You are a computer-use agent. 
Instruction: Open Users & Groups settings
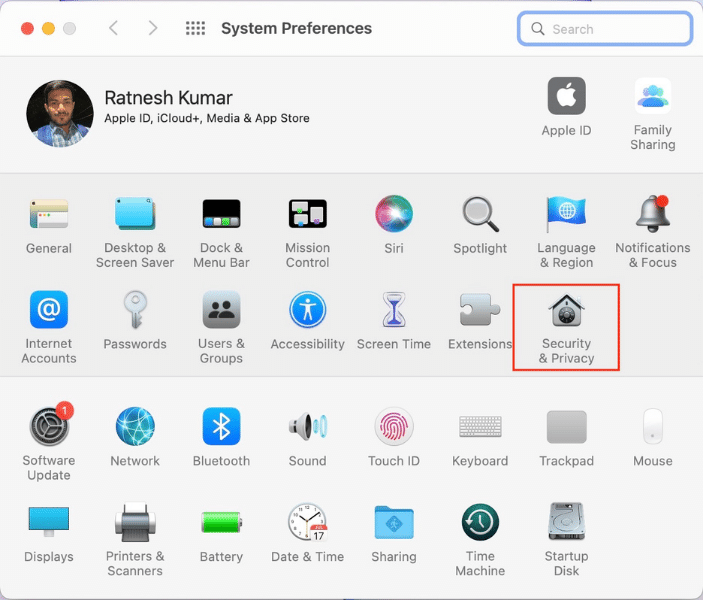[x=221, y=309]
